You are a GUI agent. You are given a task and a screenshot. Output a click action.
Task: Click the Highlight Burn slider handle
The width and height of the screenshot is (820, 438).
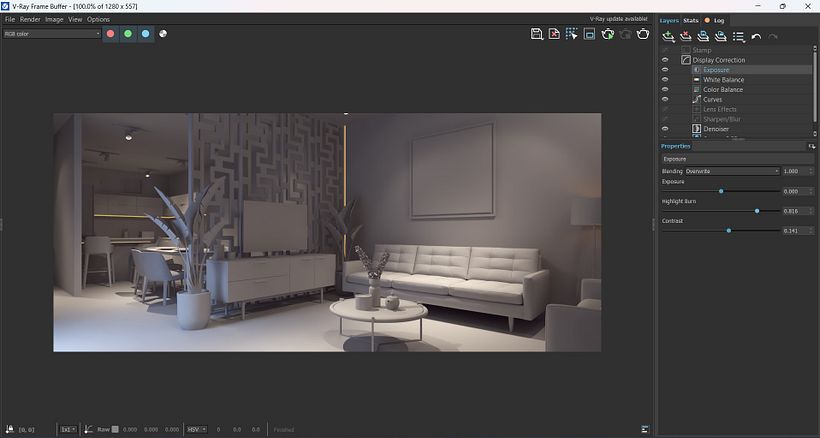757,211
